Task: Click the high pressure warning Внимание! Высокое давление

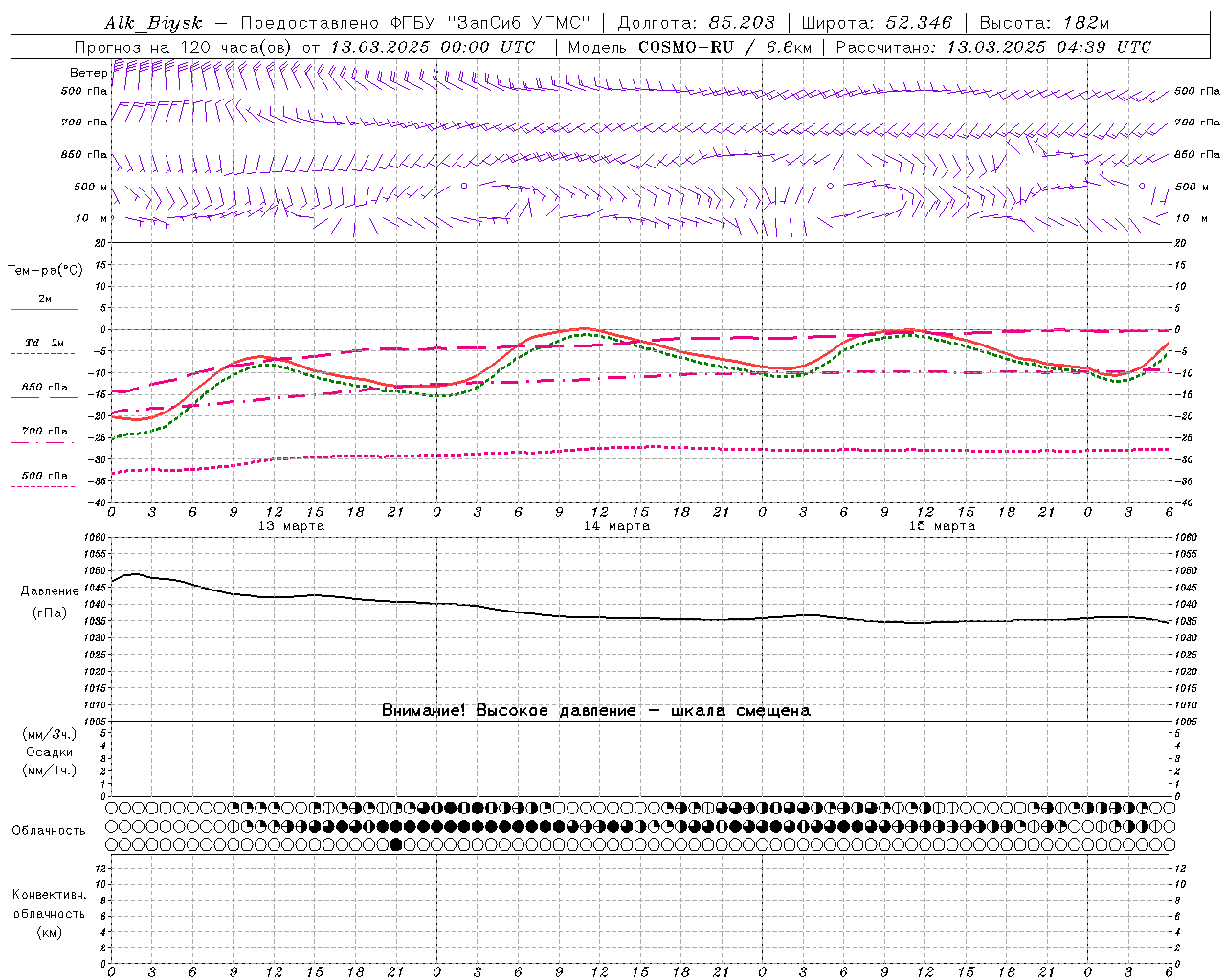Action: [509, 711]
